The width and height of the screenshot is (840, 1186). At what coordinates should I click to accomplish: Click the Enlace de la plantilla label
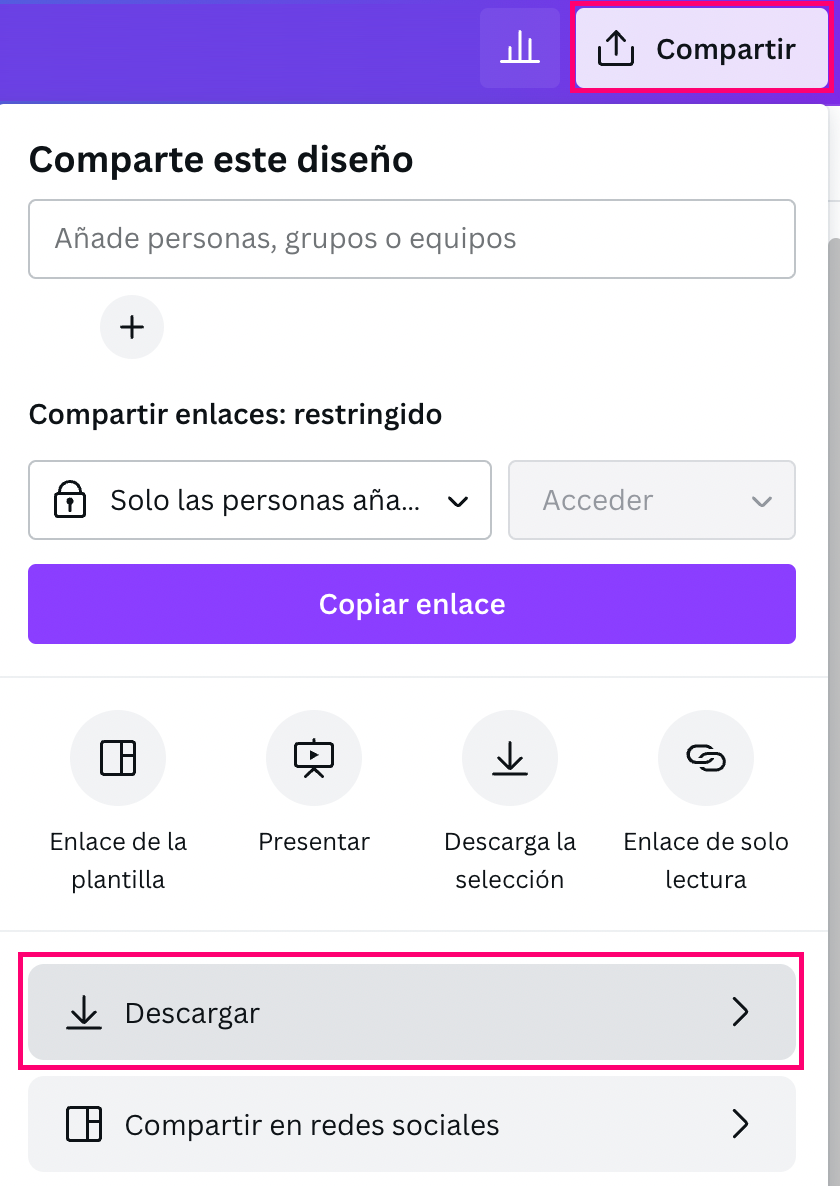pyautogui.click(x=118, y=860)
